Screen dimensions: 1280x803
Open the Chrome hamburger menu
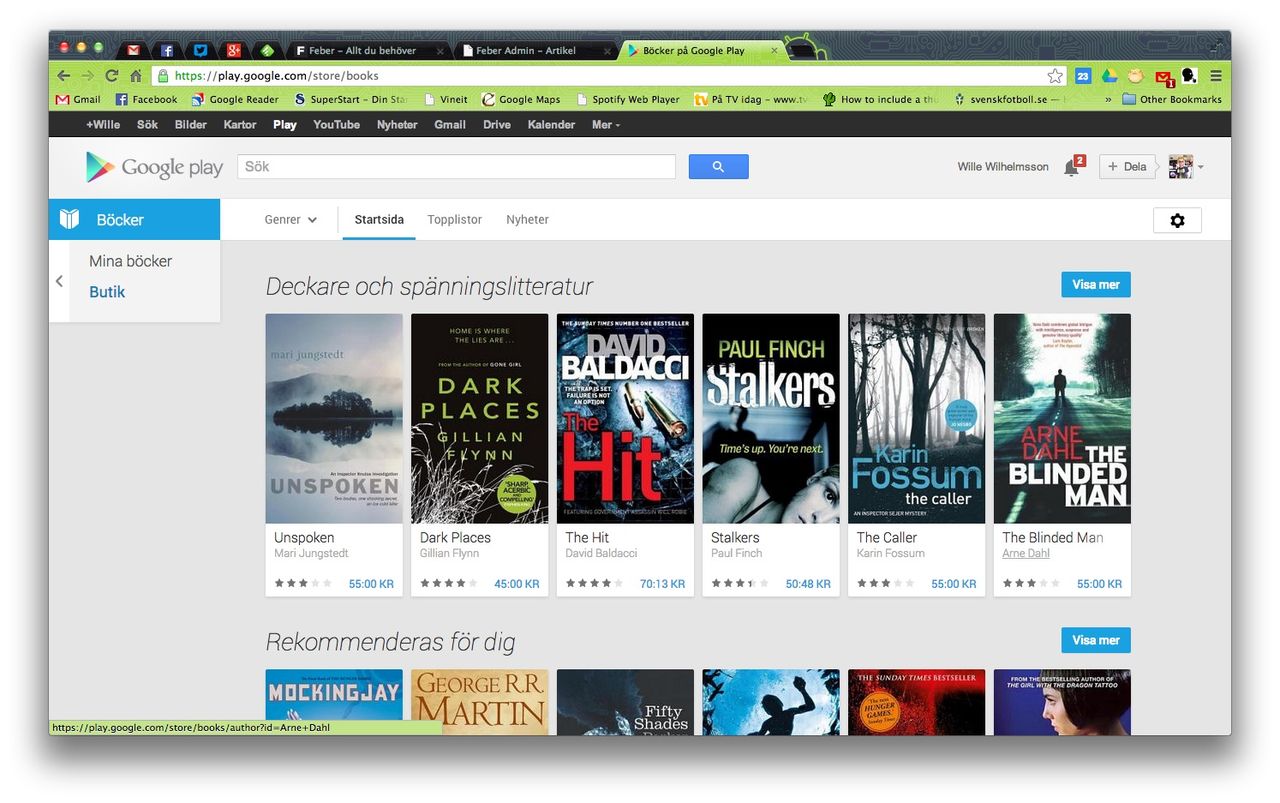[x=1216, y=76]
